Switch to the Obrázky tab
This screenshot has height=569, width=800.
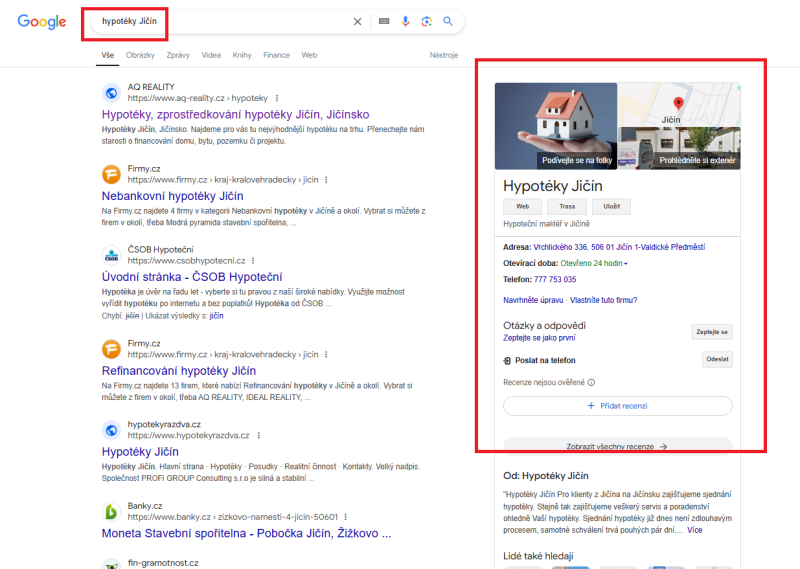[x=140, y=55]
